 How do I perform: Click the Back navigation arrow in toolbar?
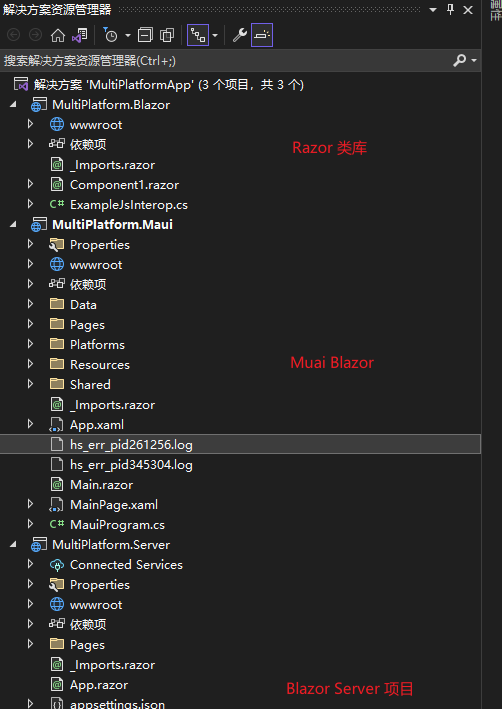tap(14, 35)
